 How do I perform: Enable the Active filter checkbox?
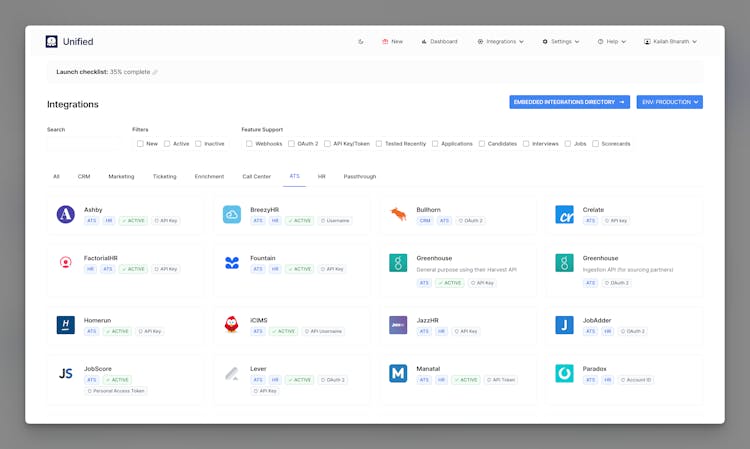(x=167, y=144)
